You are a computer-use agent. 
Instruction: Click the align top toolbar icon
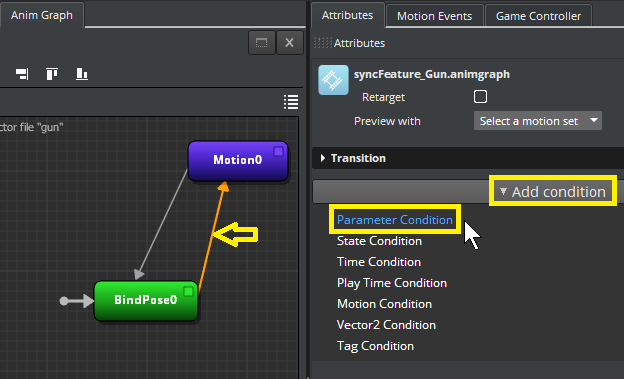tap(52, 74)
